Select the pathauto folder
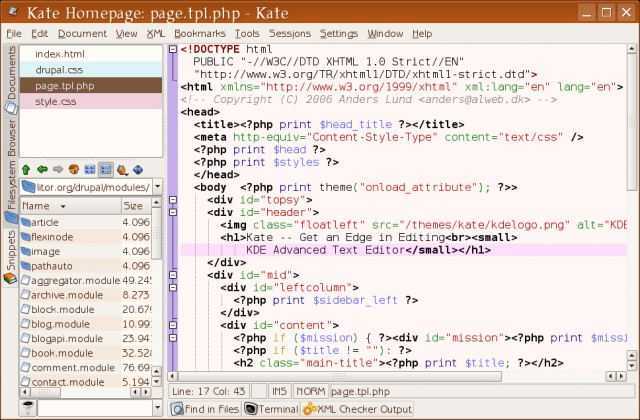The image size is (640, 420). [86, 266]
